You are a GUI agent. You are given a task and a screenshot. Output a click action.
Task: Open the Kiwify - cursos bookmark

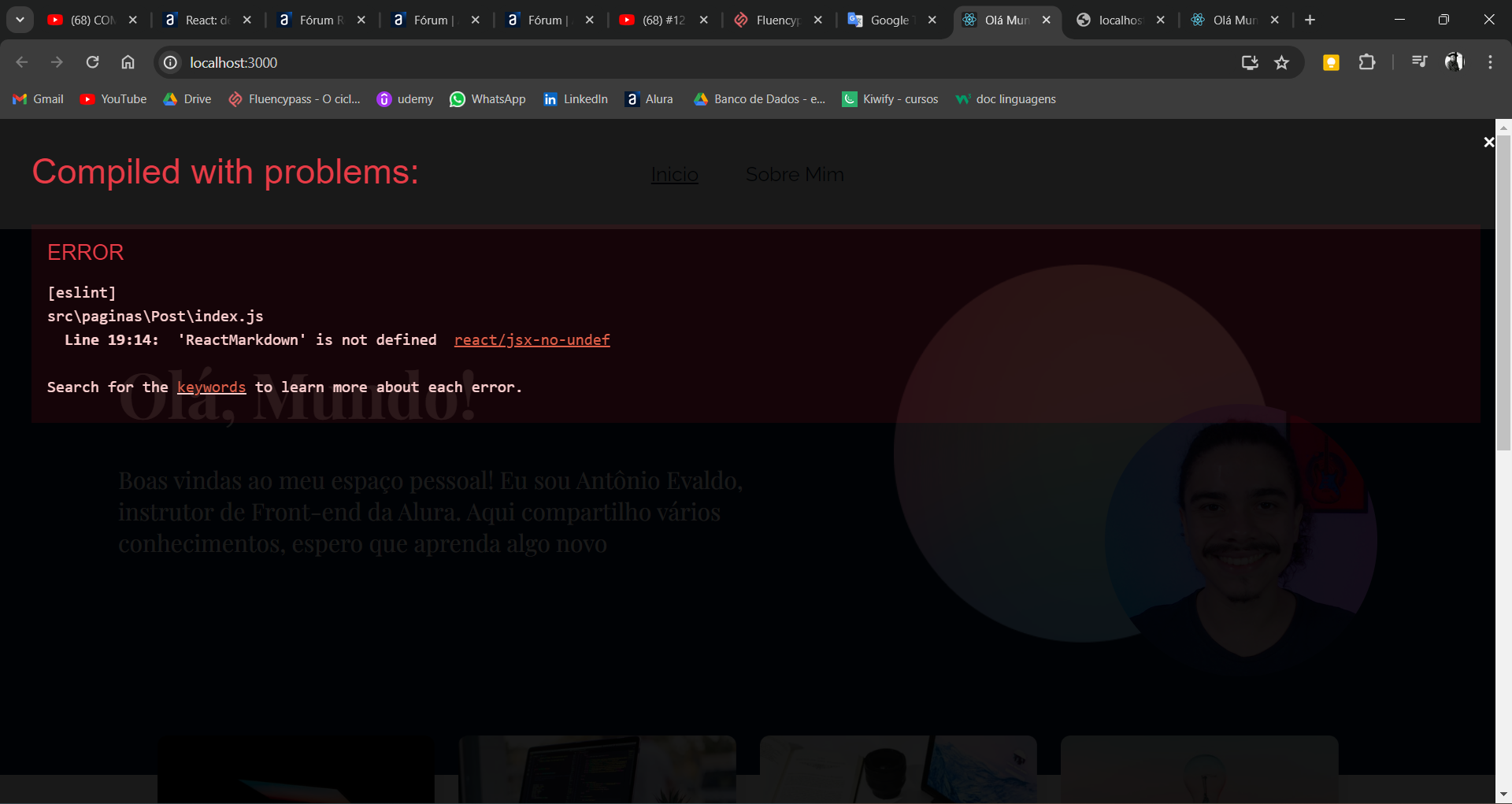[891, 99]
